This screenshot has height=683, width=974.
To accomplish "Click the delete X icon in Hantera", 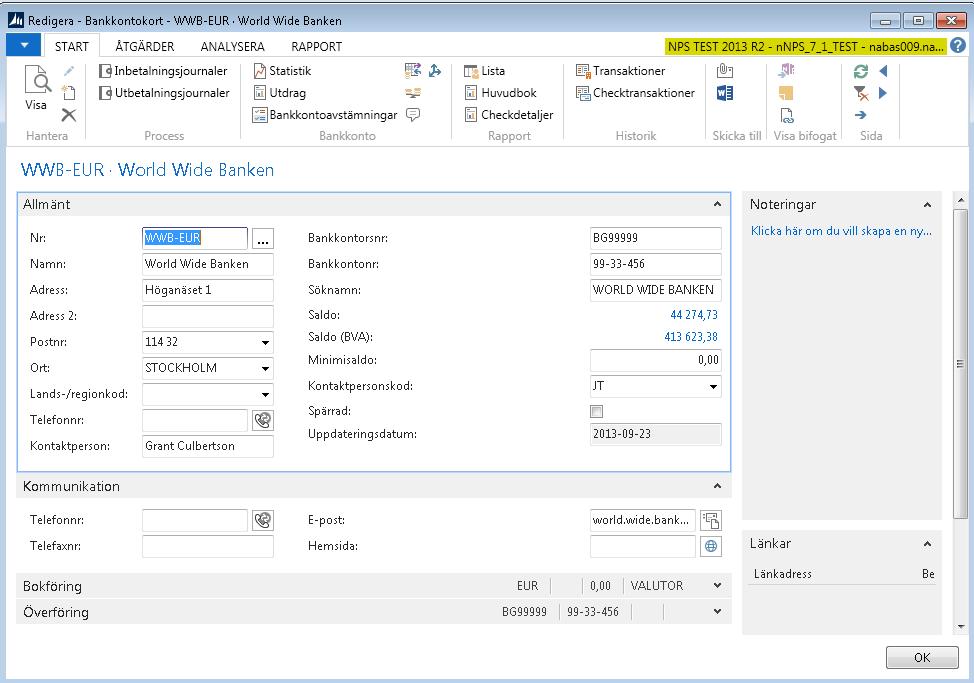I will click(69, 115).
